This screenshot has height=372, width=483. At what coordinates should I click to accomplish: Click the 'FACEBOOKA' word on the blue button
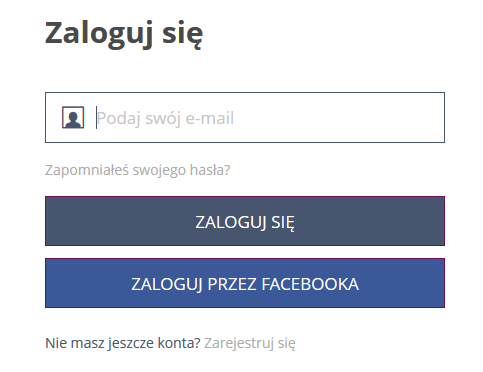coord(310,284)
